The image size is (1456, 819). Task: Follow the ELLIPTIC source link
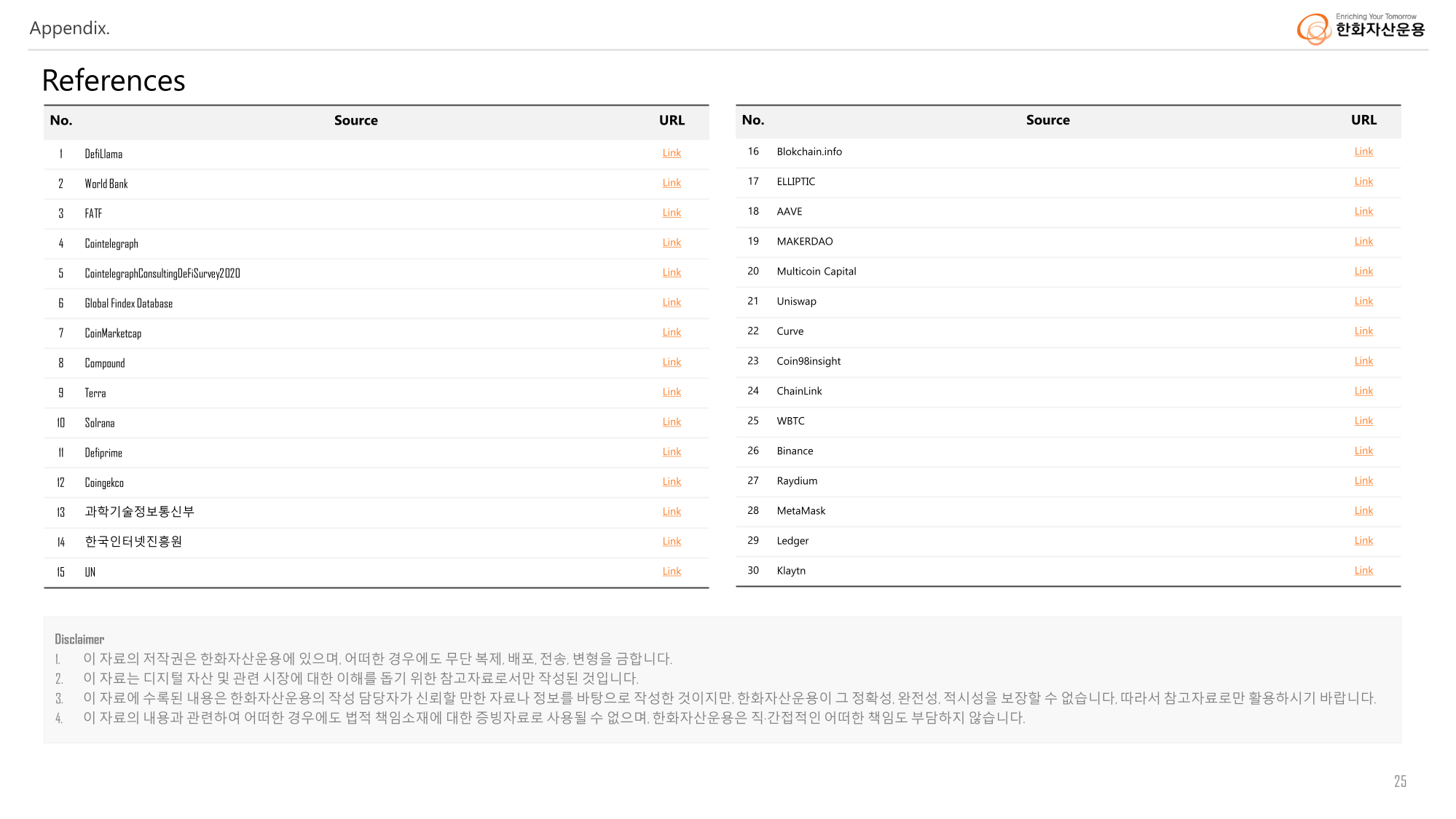(1363, 181)
